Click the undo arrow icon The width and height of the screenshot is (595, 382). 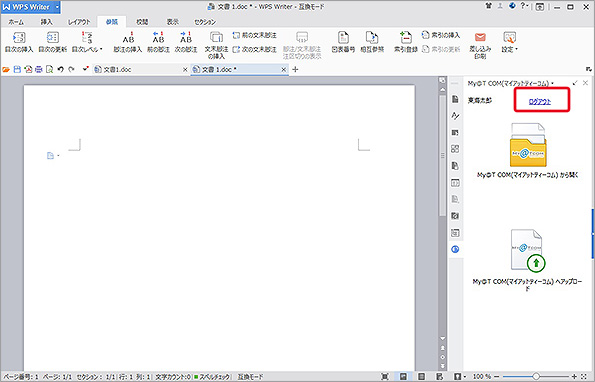click(x=60, y=69)
